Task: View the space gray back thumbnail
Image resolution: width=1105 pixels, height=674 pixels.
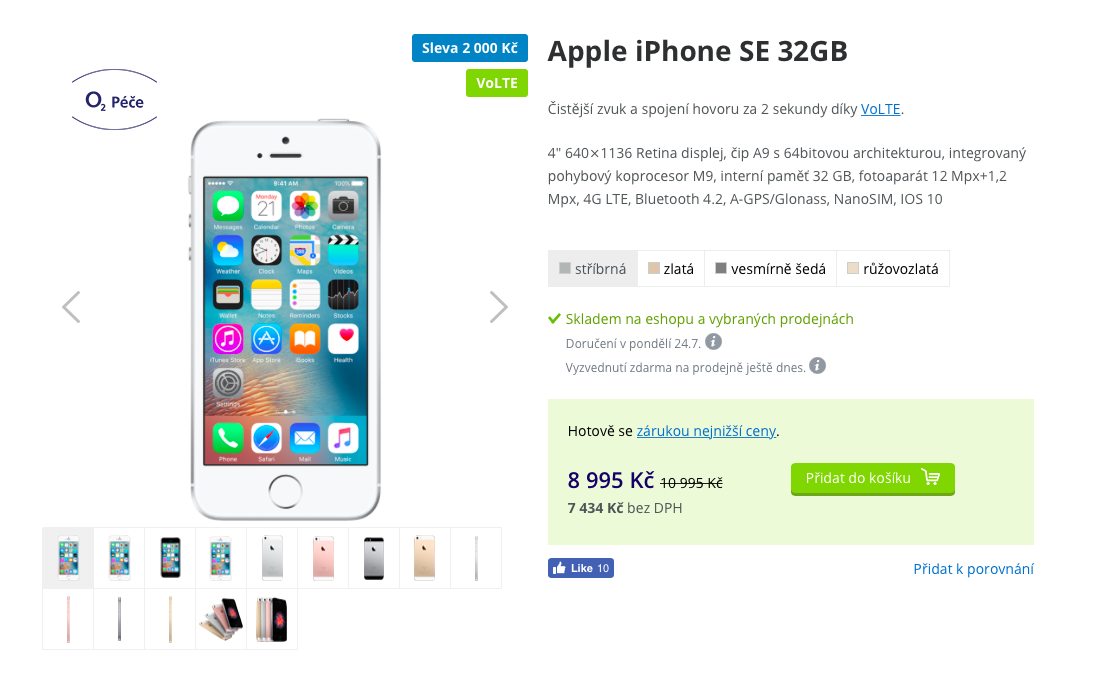Action: [x=374, y=558]
